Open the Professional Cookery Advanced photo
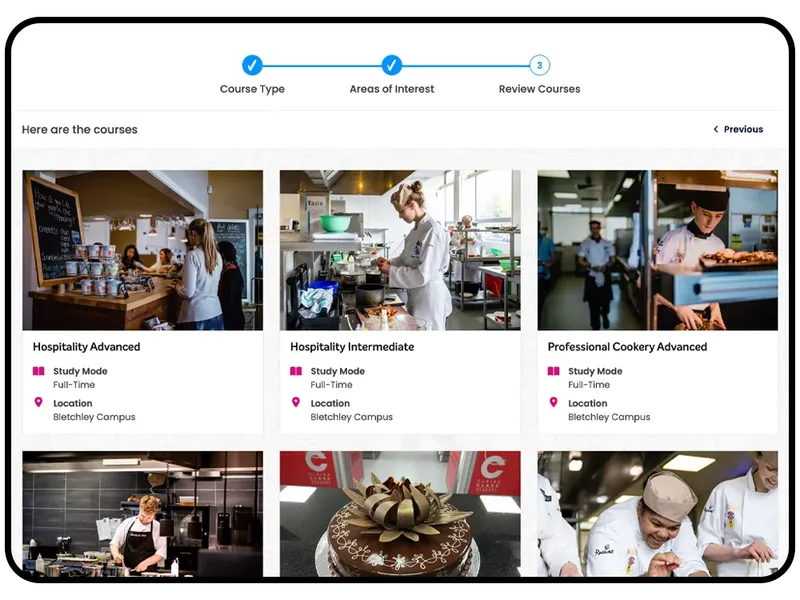This screenshot has width=800, height=600. click(x=657, y=250)
